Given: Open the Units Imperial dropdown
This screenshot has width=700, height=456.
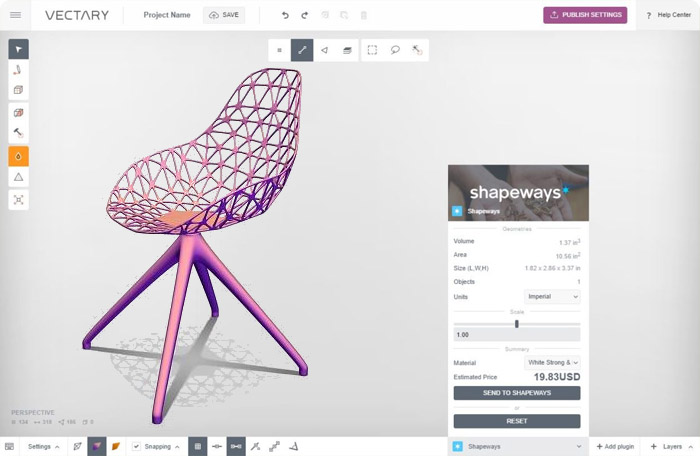Looking at the screenshot, I should [552, 297].
